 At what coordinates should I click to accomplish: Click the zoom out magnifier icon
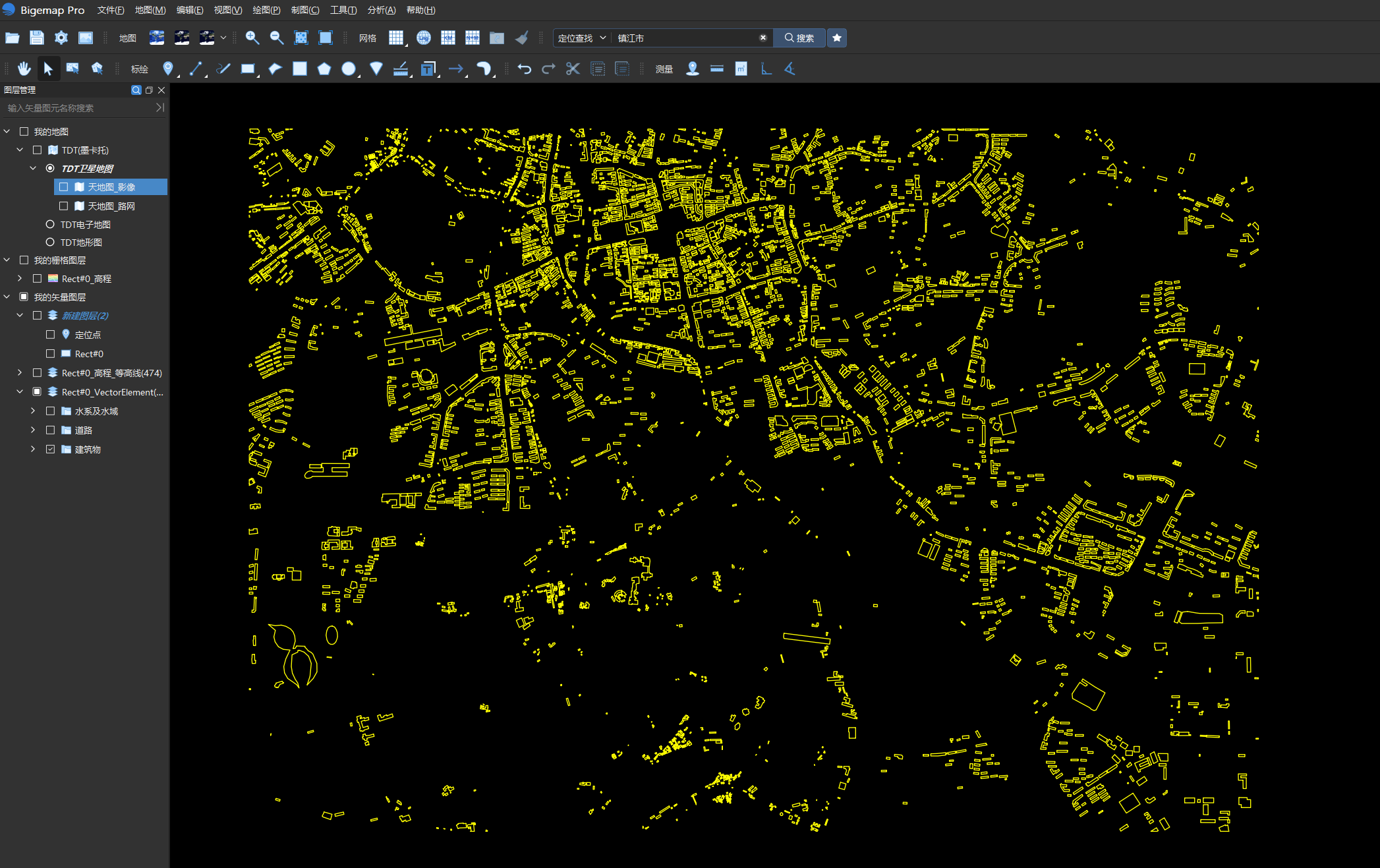(x=277, y=38)
